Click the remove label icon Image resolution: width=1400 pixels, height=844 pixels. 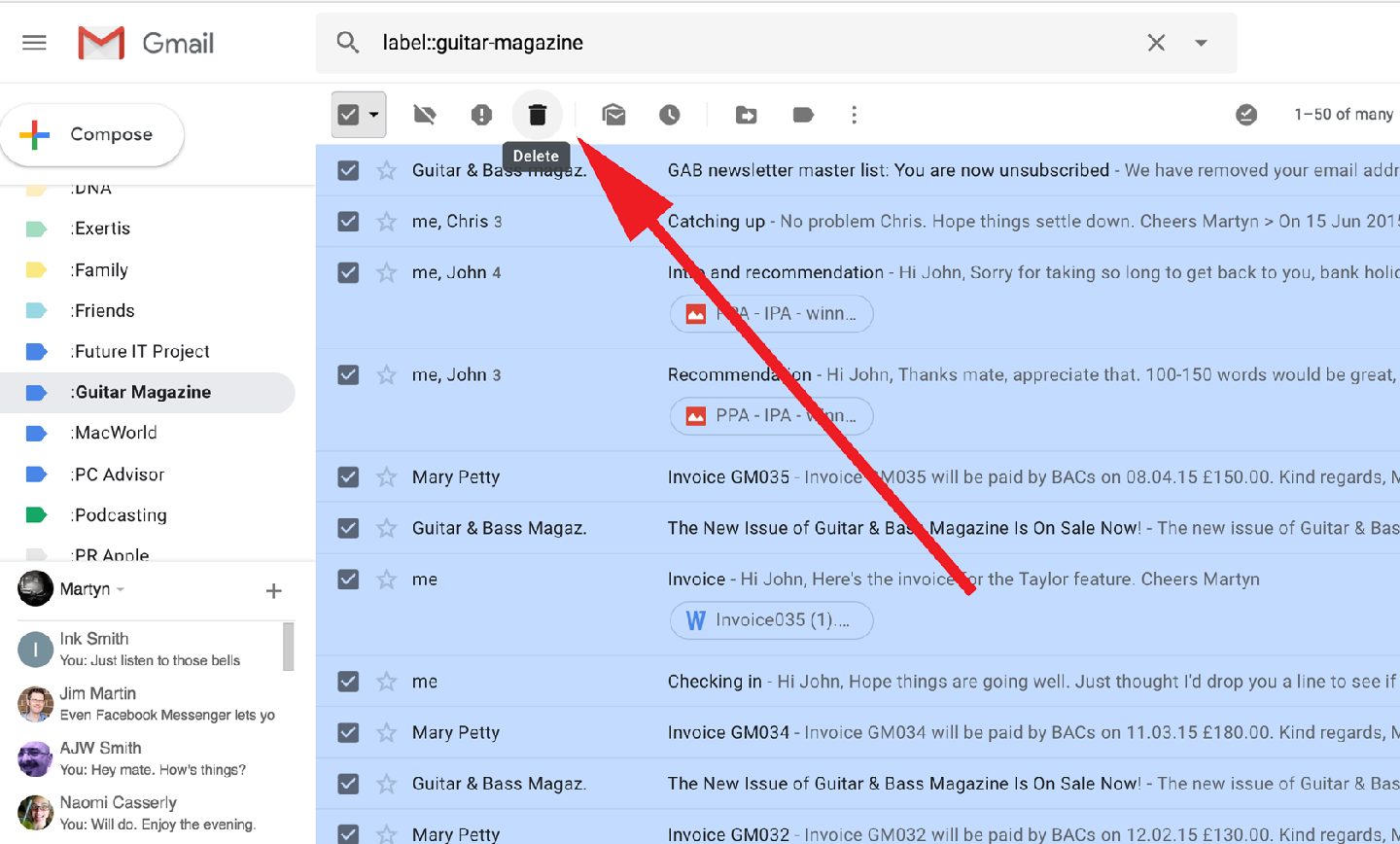pyautogui.click(x=425, y=115)
